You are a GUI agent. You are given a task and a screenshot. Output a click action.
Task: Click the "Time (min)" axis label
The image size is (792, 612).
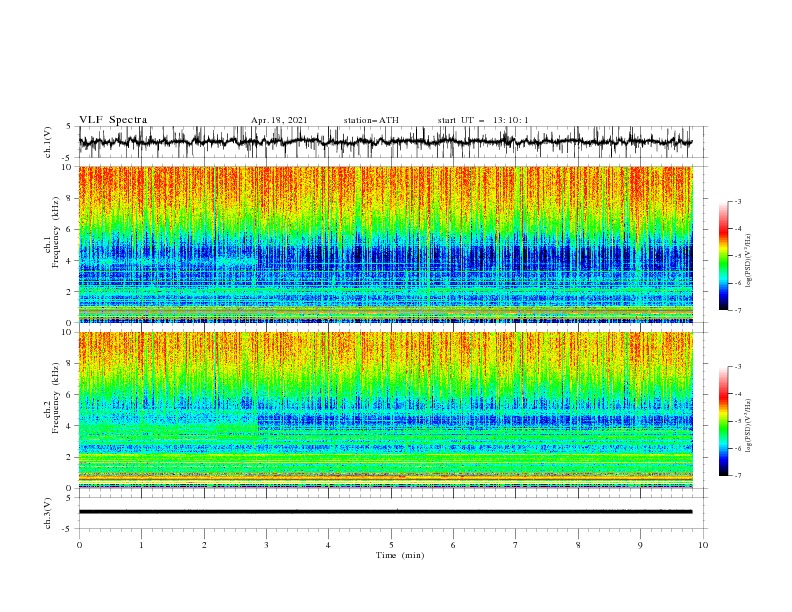(x=400, y=555)
